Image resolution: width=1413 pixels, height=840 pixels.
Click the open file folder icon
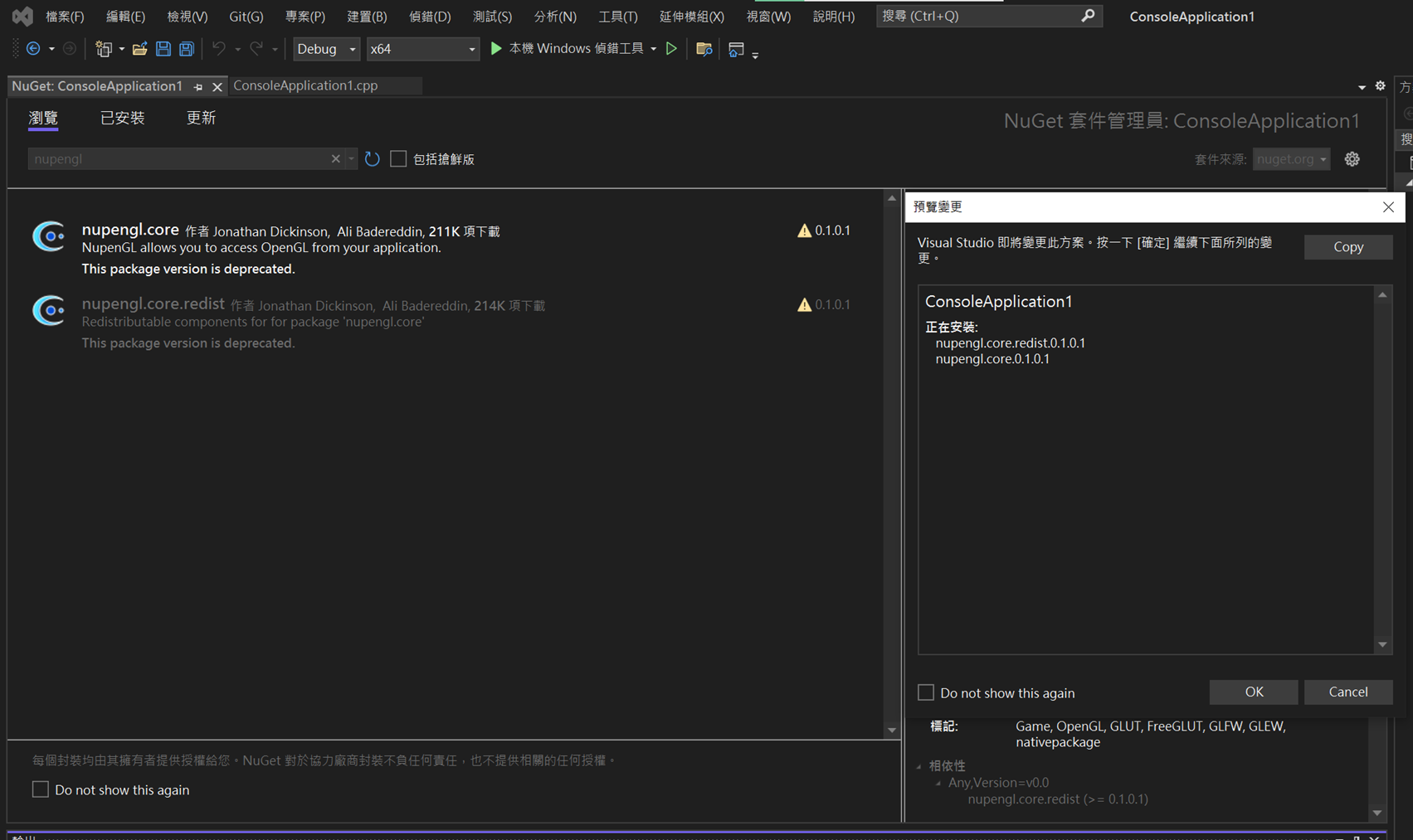pos(139,49)
